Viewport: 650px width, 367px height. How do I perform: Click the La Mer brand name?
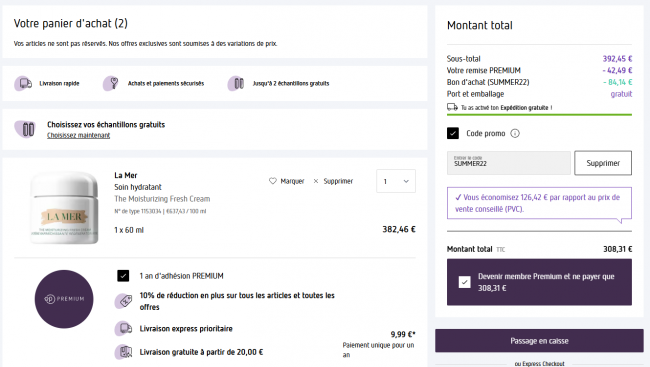(126, 175)
